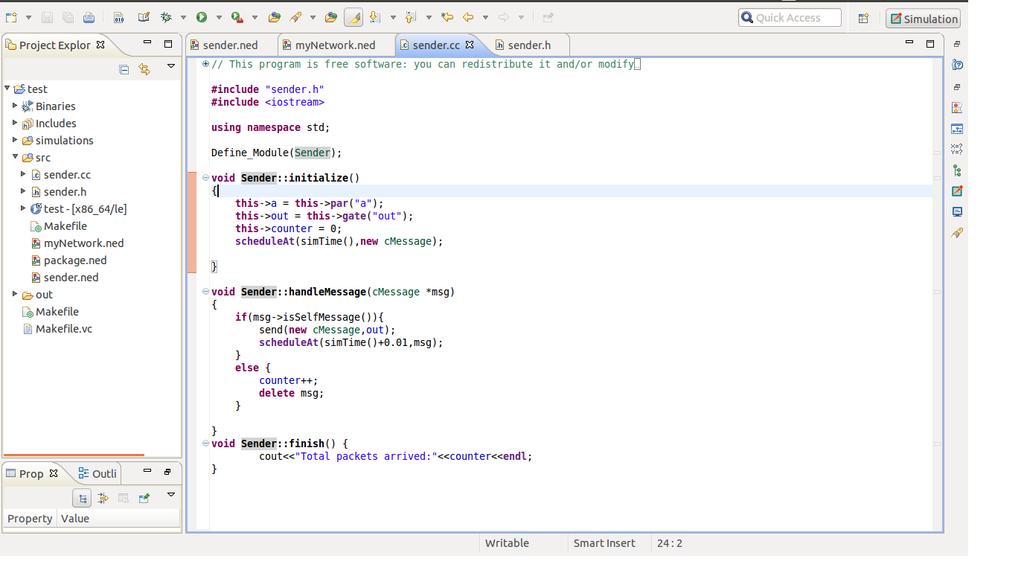Image resolution: width=1024 pixels, height=570 pixels.
Task: Go to Next Annotation arrow icon
Action: point(375,18)
